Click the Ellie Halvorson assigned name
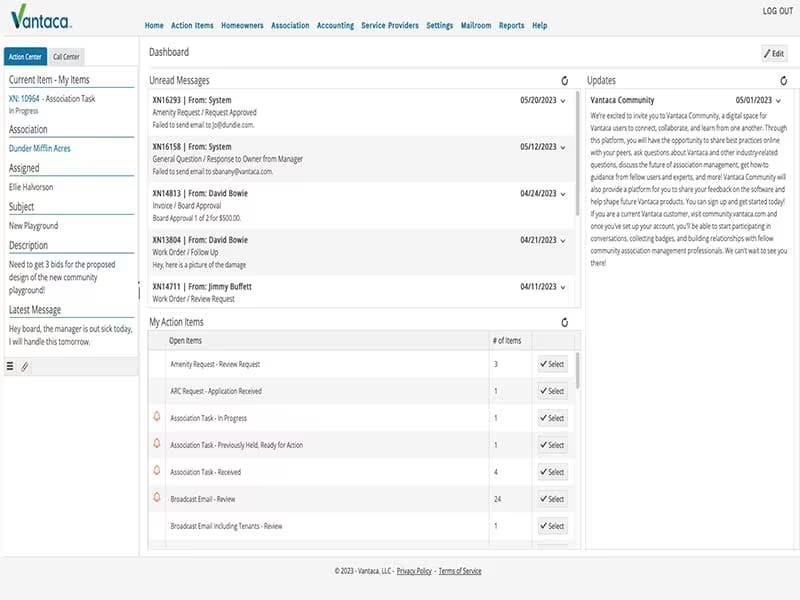 click(31, 187)
